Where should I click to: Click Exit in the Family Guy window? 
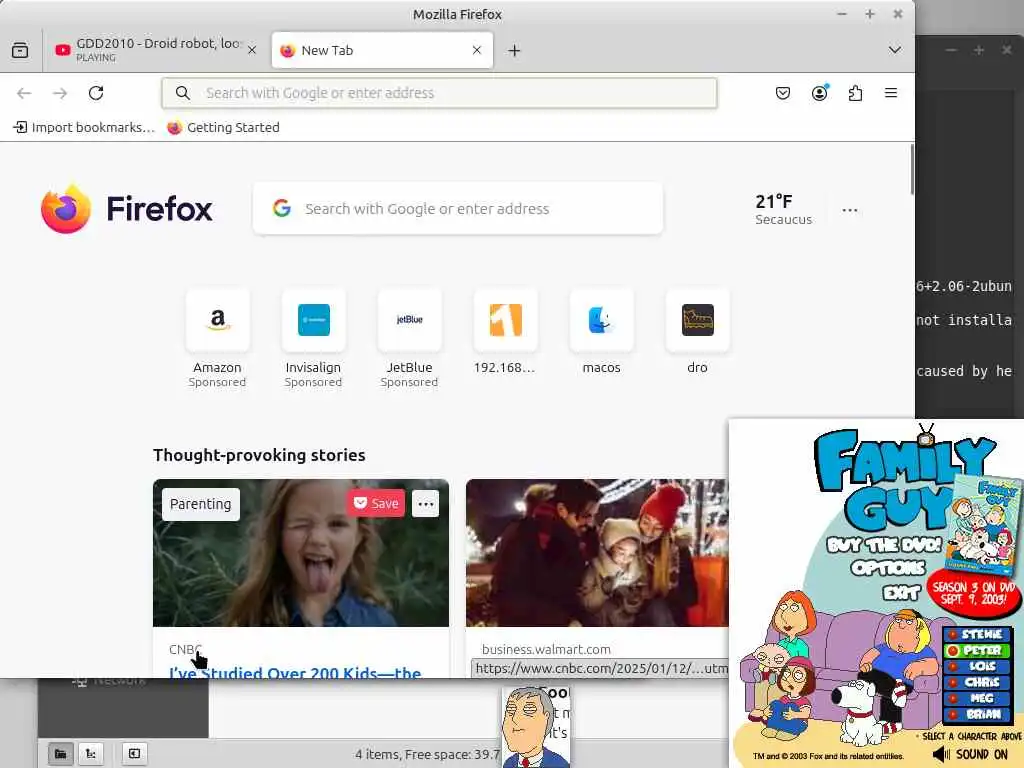[901, 592]
